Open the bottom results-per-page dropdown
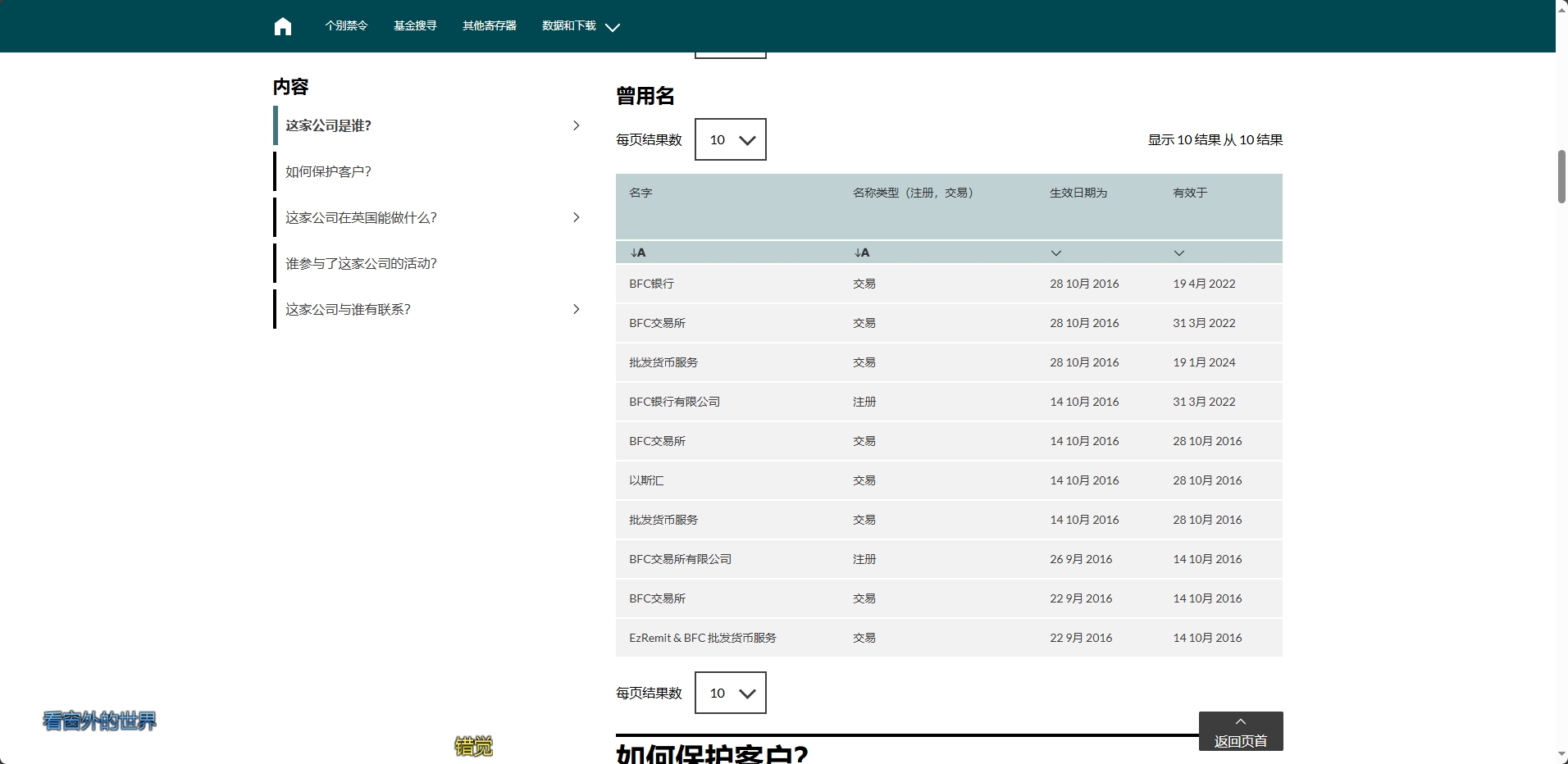The width and height of the screenshot is (1568, 764). (x=731, y=693)
